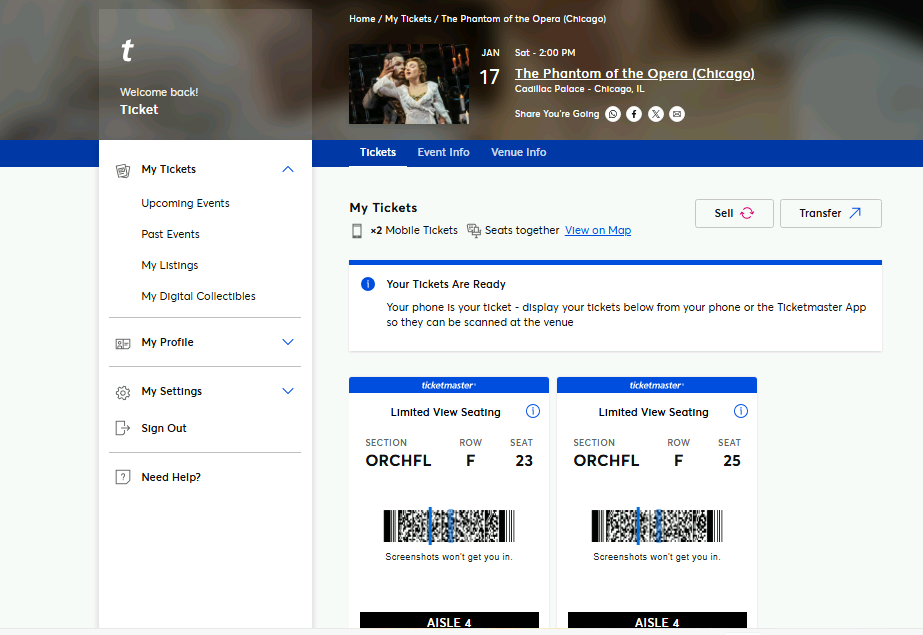923x635 pixels.
Task: Click the Need Help question mark icon
Action: pyautogui.click(x=122, y=477)
